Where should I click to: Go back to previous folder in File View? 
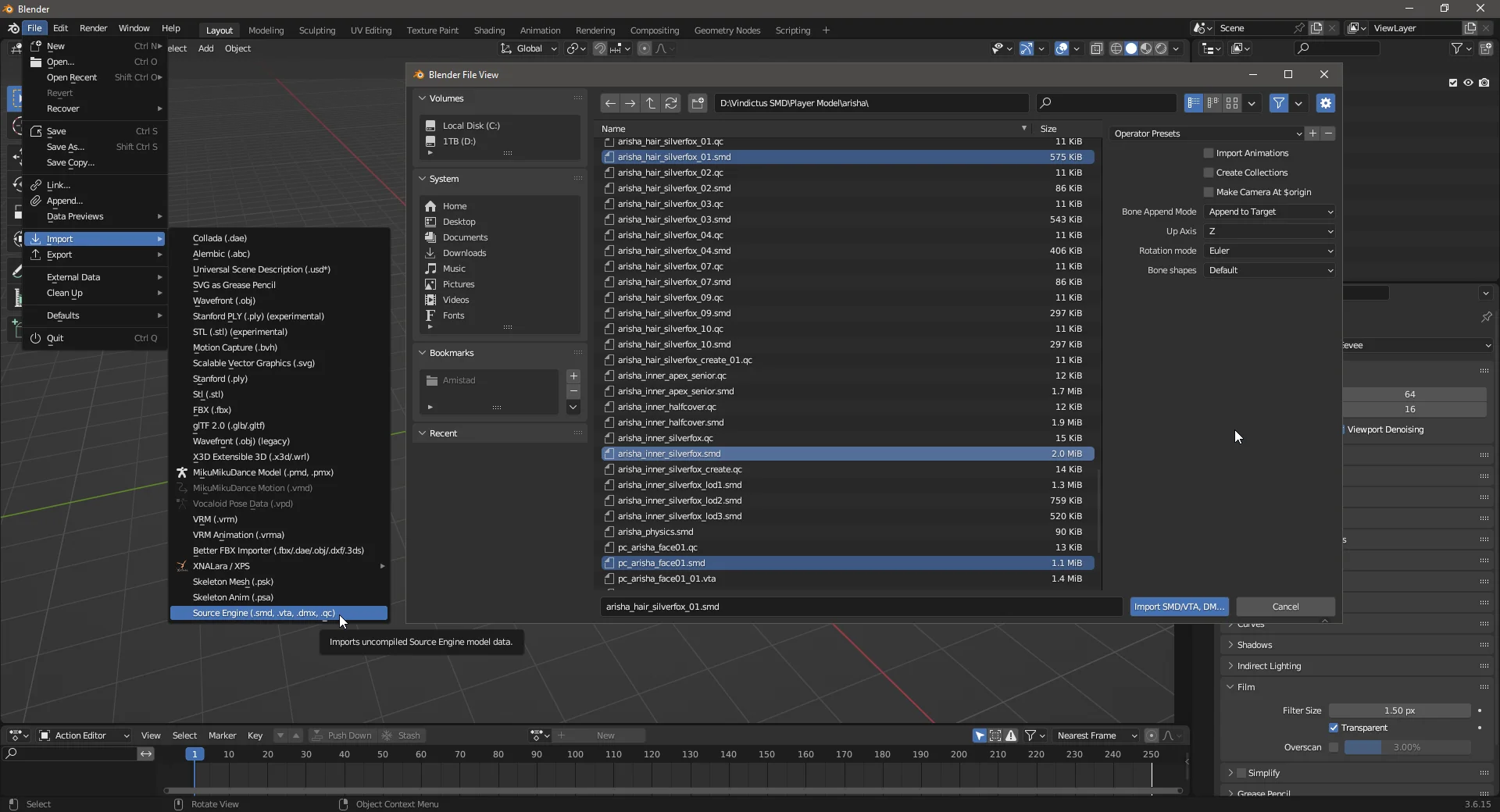(x=610, y=103)
